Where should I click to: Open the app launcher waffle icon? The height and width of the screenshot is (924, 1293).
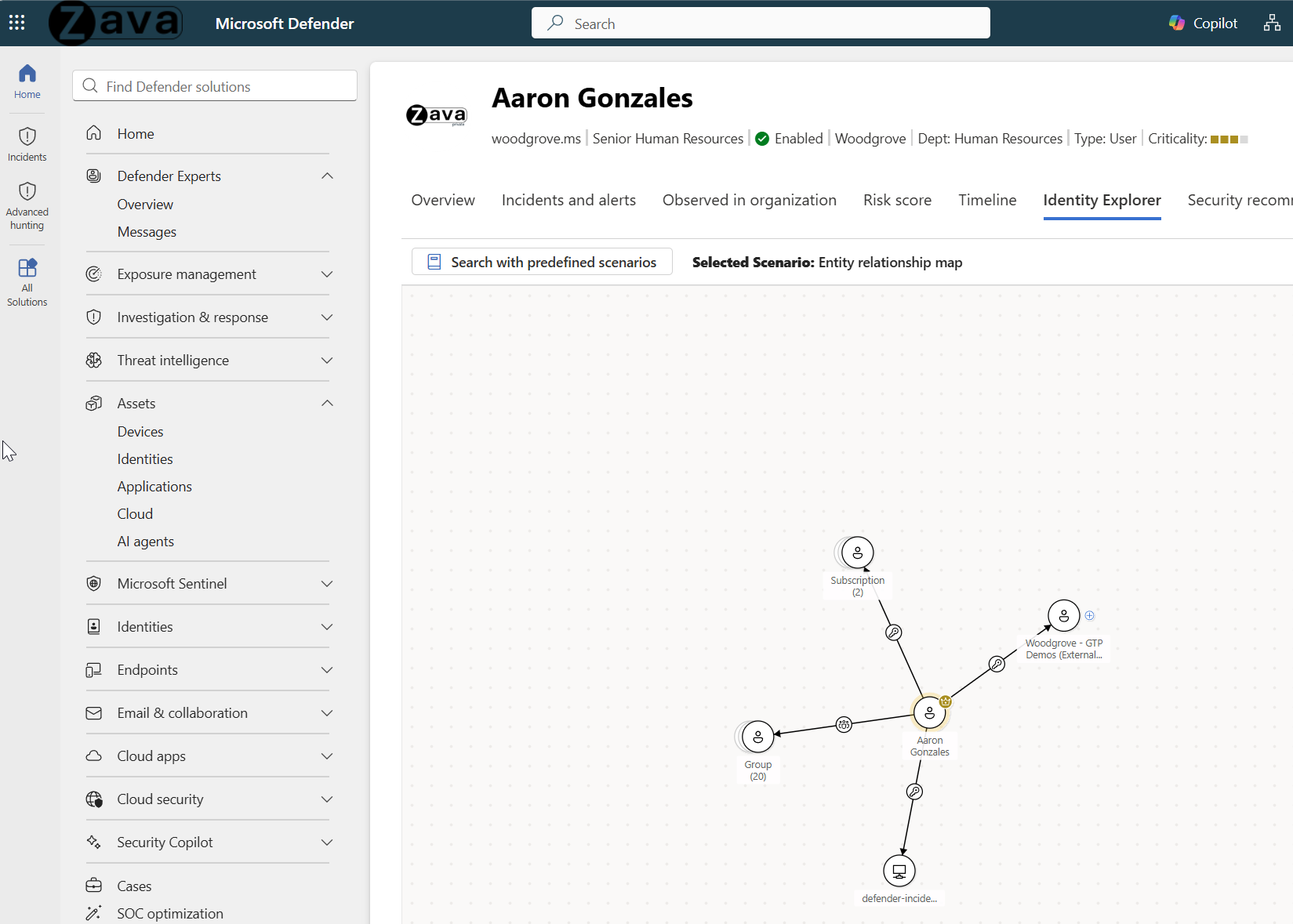click(x=17, y=23)
